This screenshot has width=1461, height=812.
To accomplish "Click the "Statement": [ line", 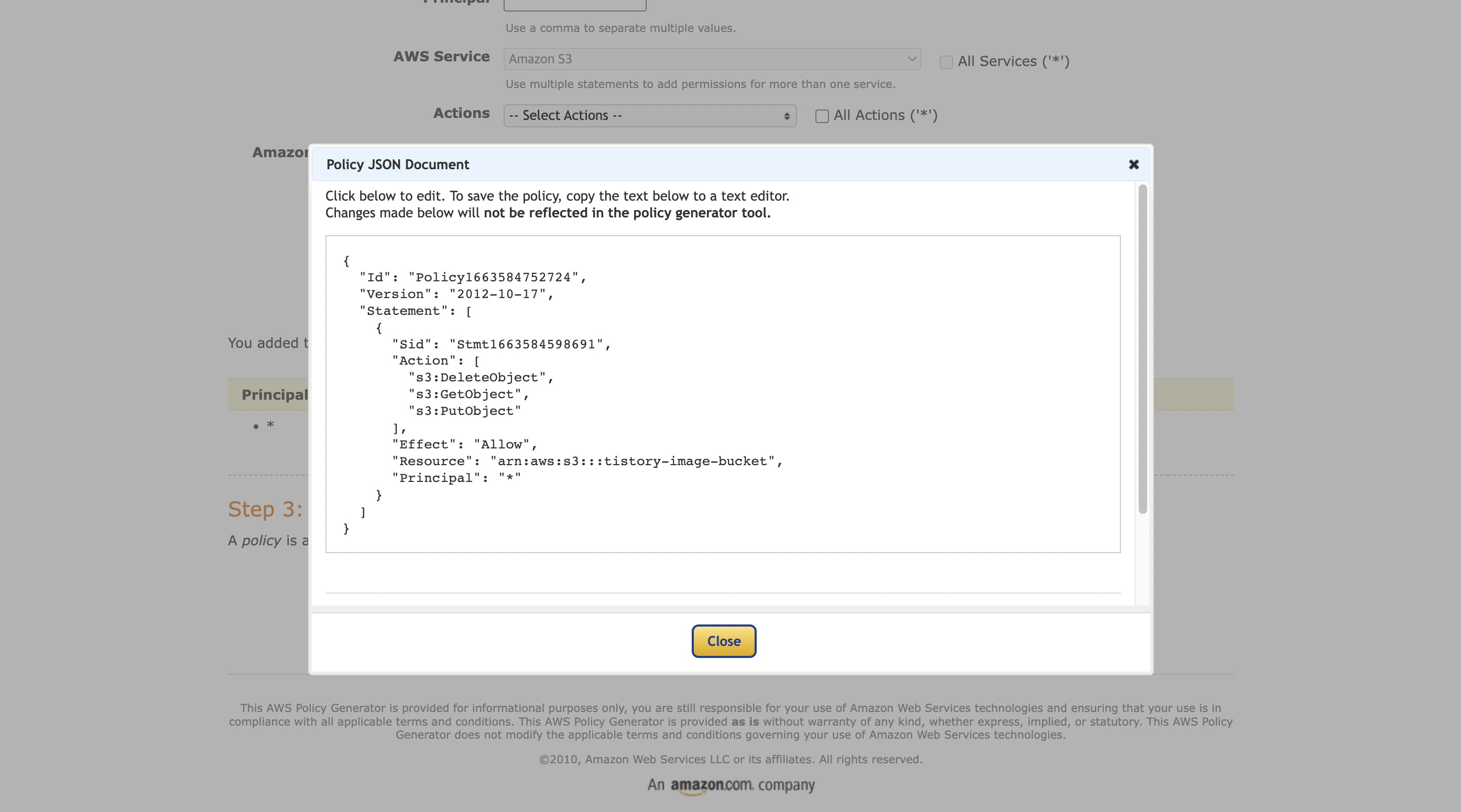I will [x=416, y=311].
